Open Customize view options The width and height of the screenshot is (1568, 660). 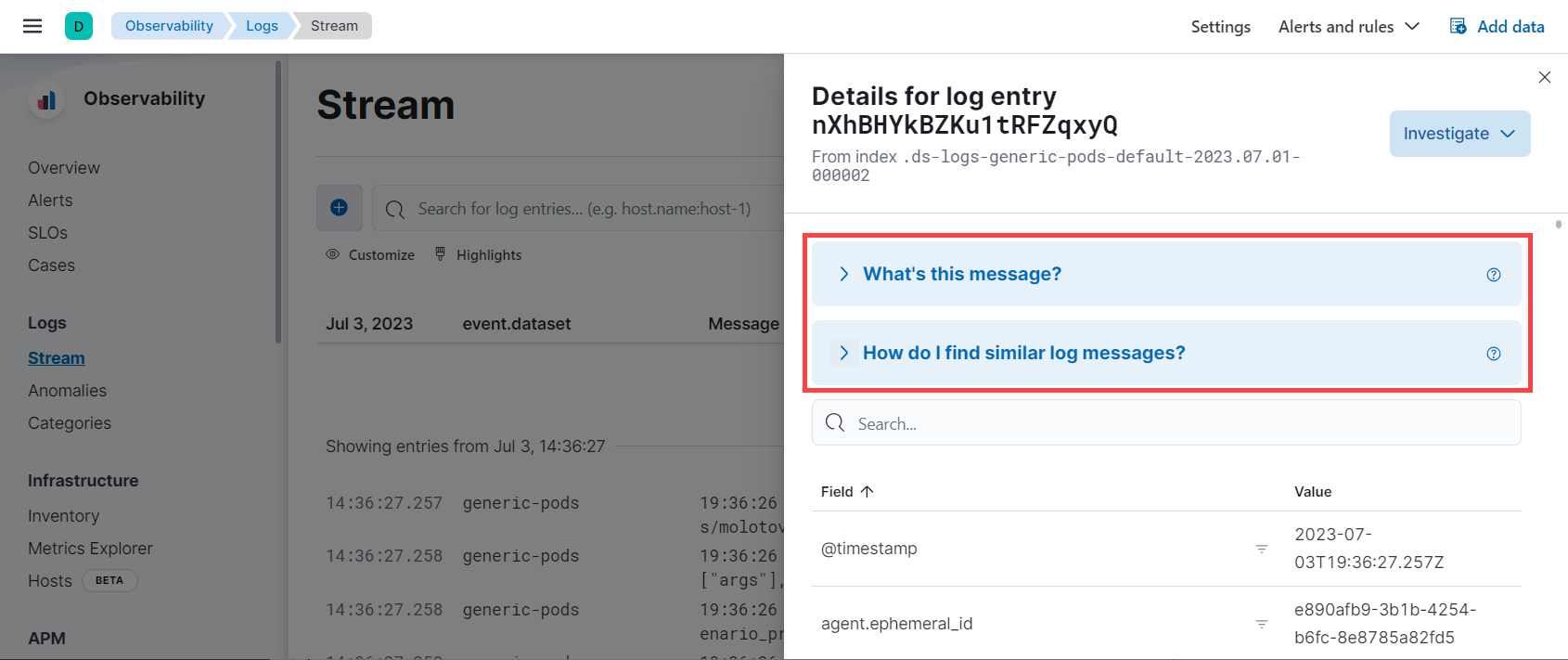pos(370,255)
